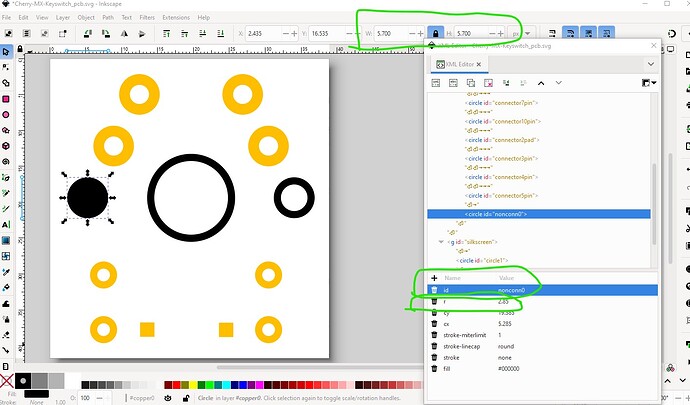Open the Object menu

click(x=86, y=18)
